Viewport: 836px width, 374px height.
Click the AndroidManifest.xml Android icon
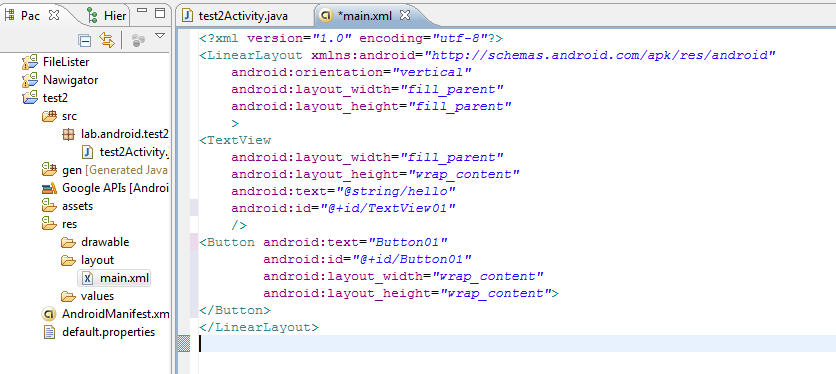click(49, 314)
